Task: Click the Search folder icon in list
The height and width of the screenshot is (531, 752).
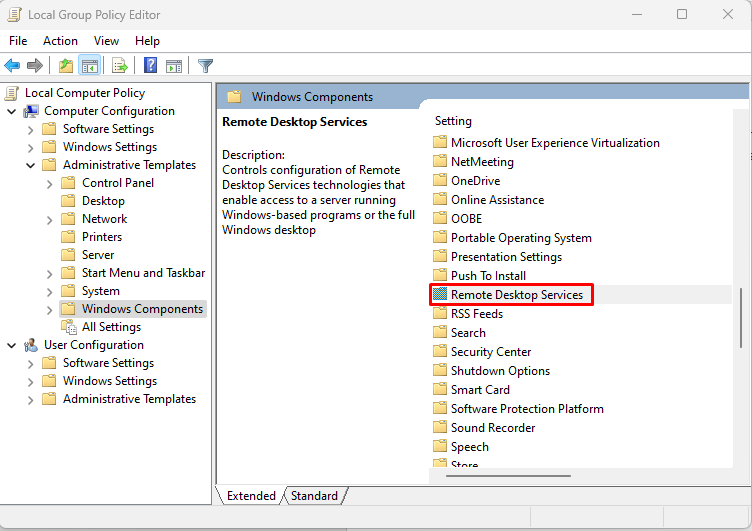Action: (440, 332)
